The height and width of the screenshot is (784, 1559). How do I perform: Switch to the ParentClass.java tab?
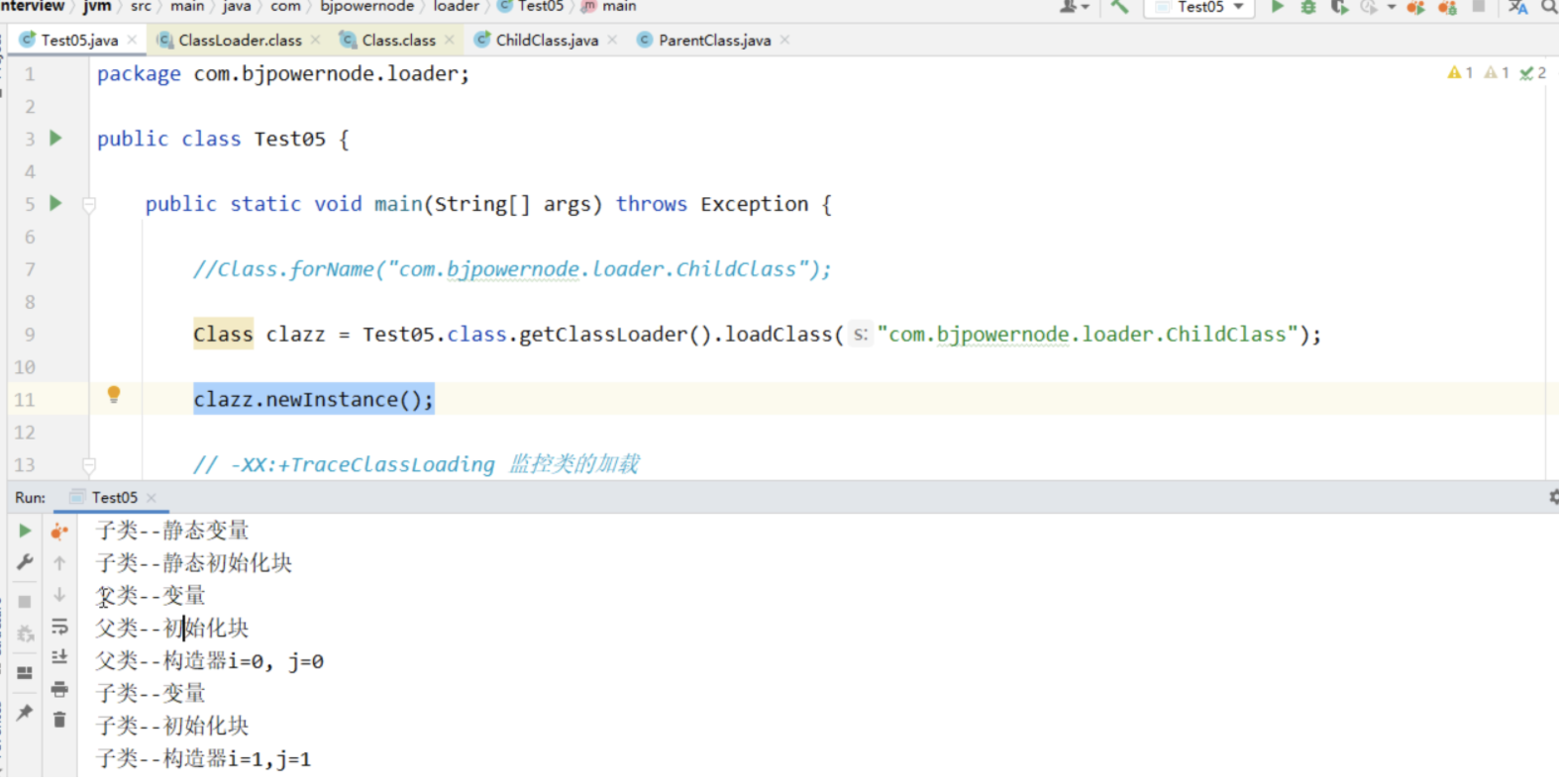click(714, 41)
